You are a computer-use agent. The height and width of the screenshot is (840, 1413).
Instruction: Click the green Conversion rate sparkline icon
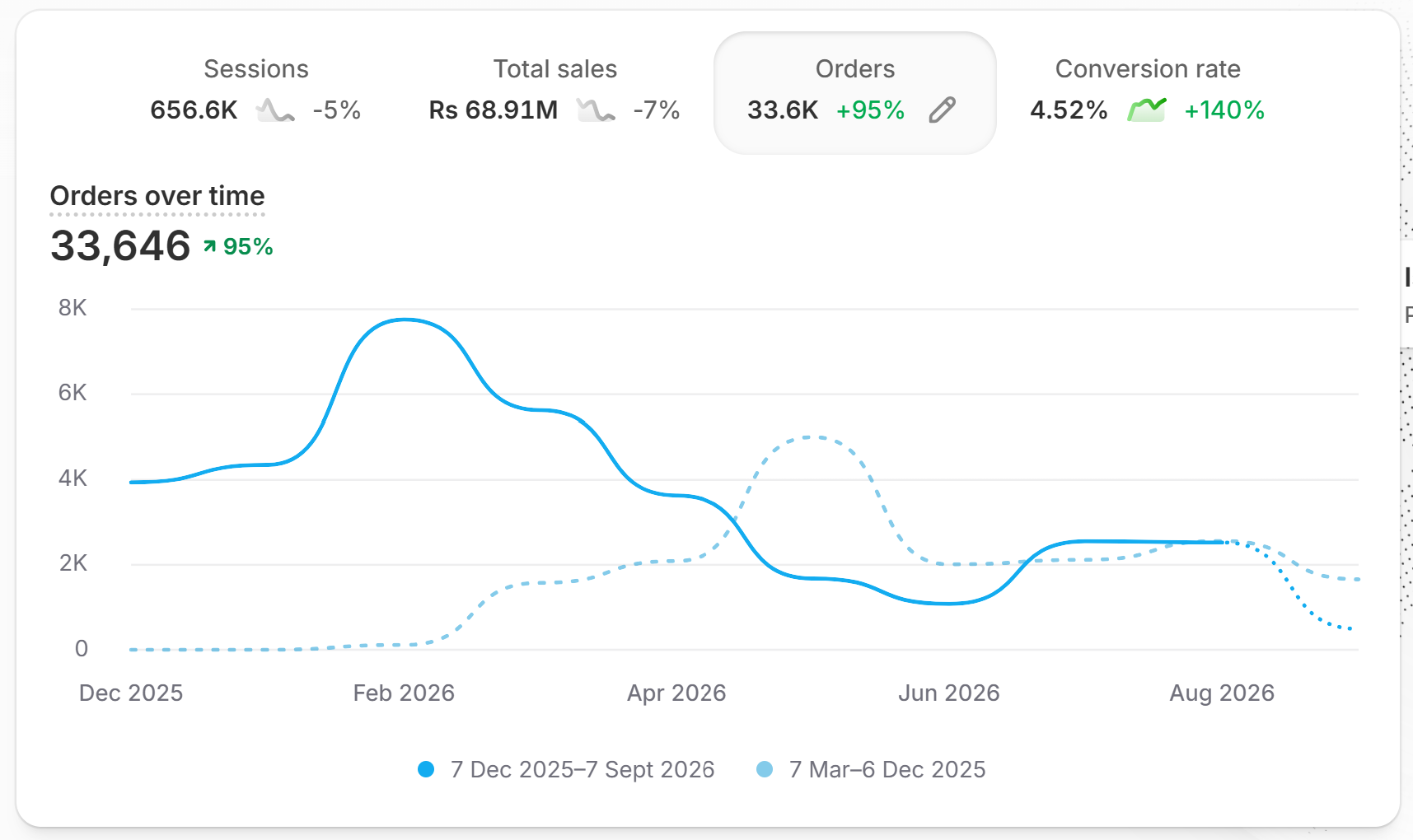[1147, 110]
